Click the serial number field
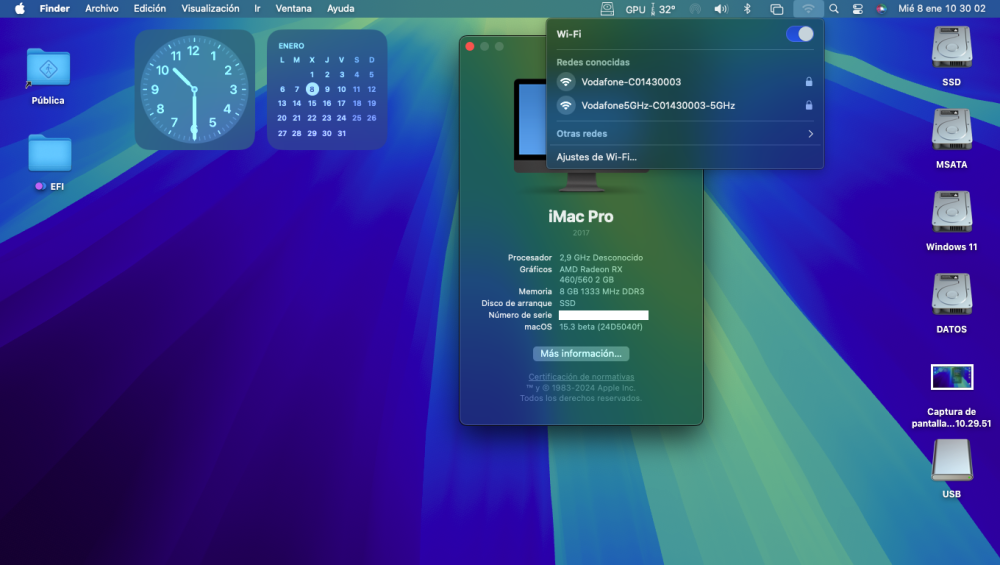The height and width of the screenshot is (565, 1000). pos(603,315)
